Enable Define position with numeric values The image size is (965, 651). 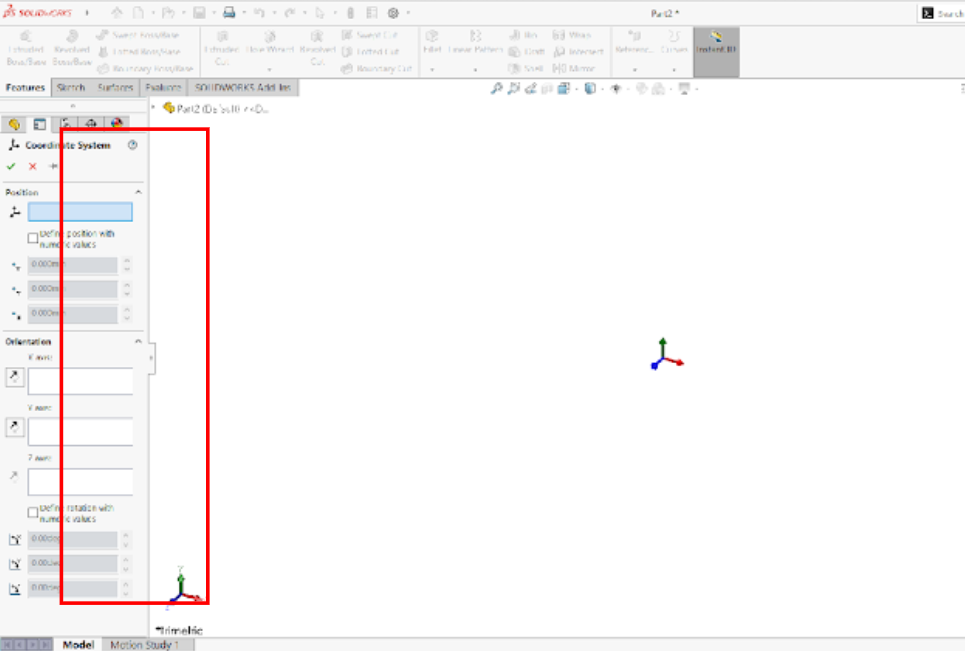[33, 238]
